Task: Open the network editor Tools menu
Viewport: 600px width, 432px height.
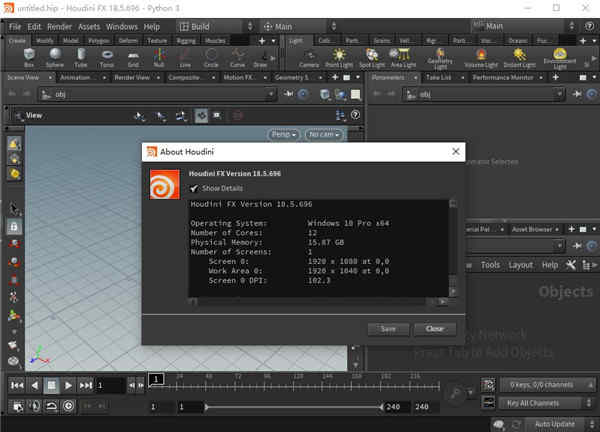Action: (x=490, y=265)
